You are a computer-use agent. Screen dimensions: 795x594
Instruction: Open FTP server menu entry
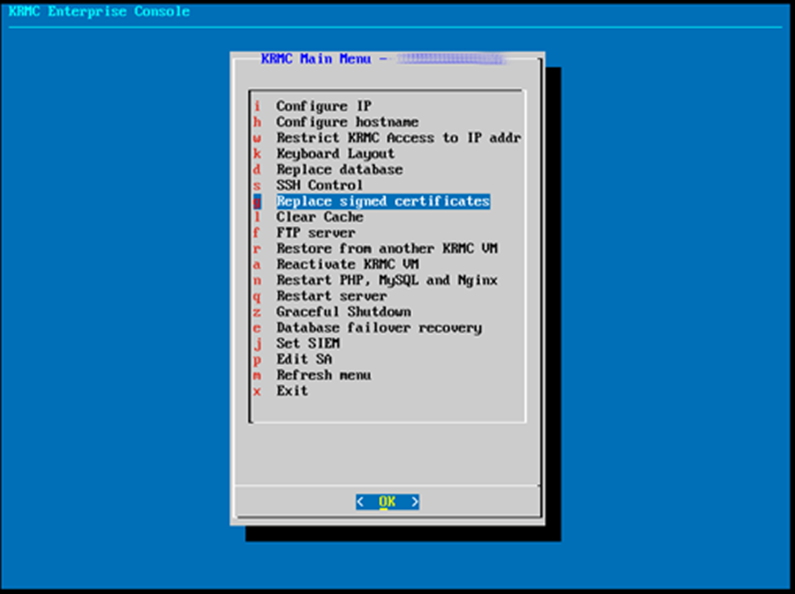pos(315,233)
